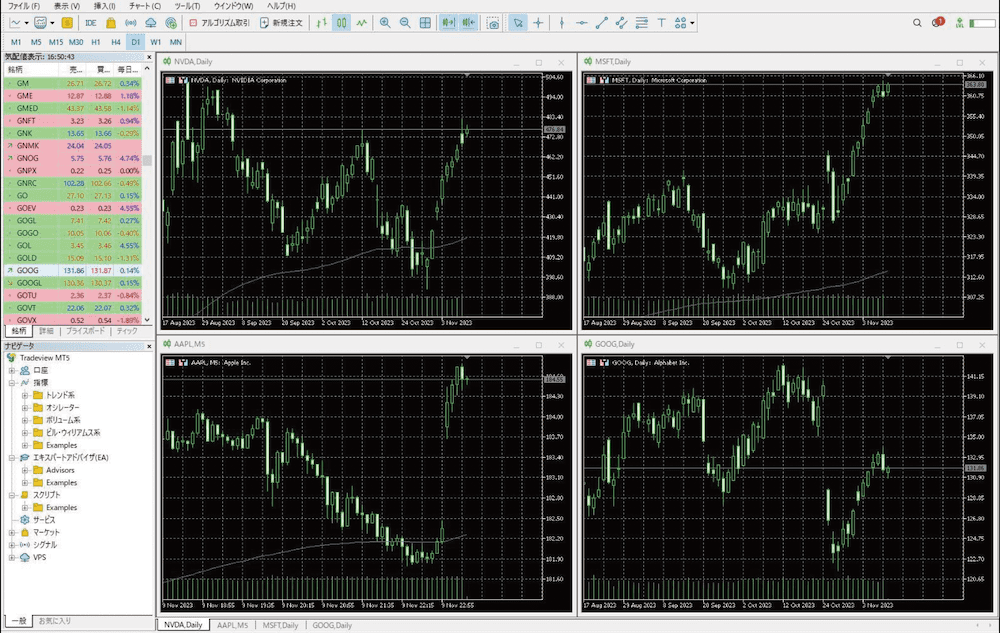This screenshot has width=1000, height=633.
Task: Select the crosshair cursor tool
Action: pos(539,22)
